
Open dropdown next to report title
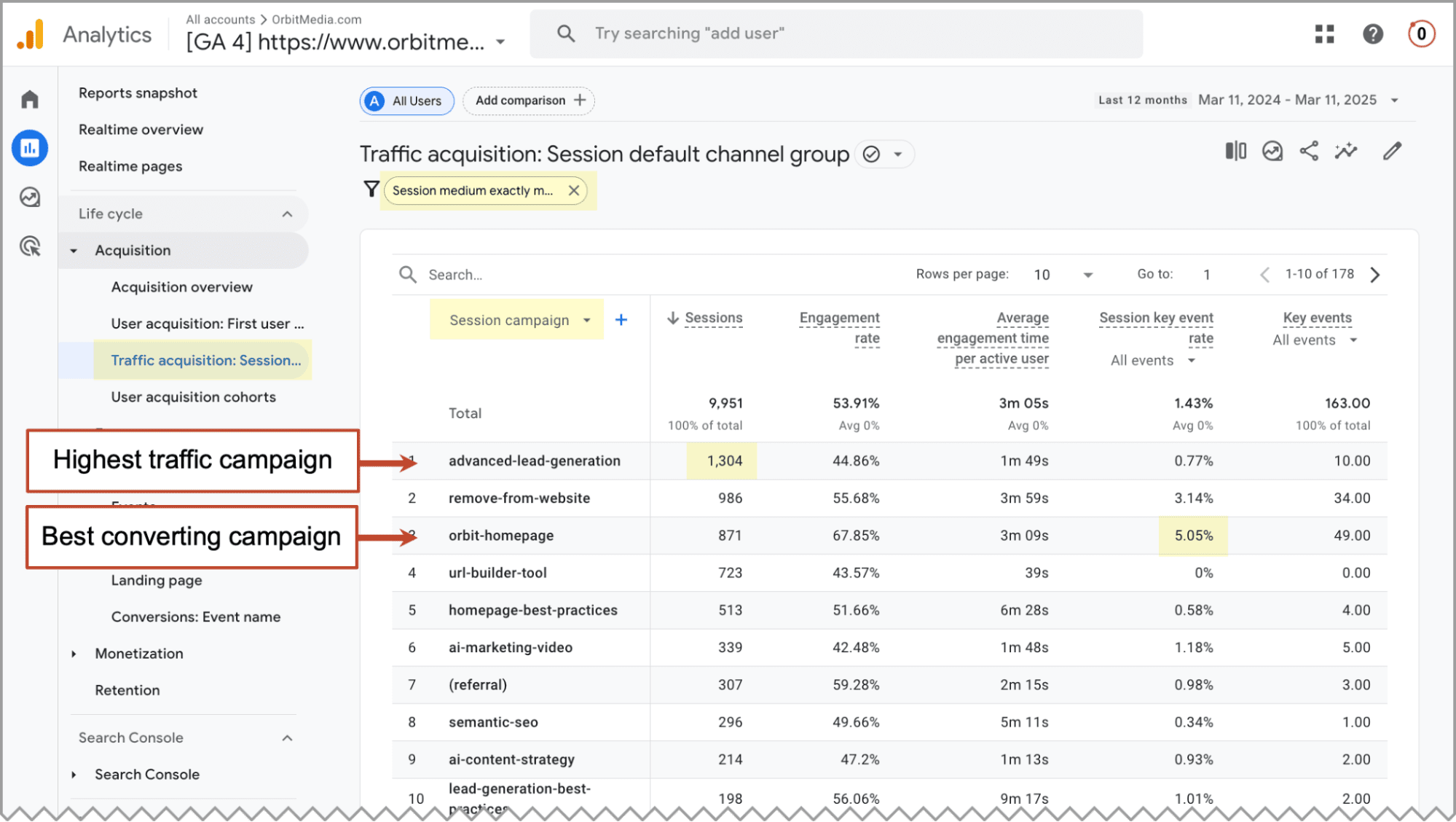point(898,154)
